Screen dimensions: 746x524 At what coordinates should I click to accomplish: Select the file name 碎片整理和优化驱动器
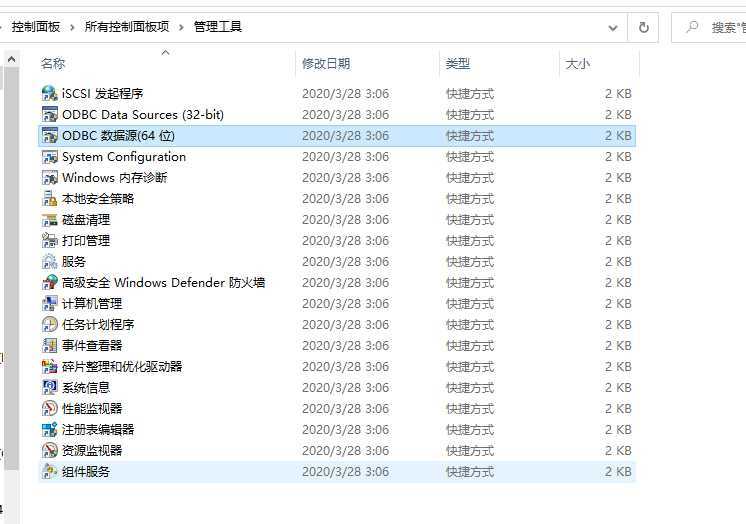click(122, 366)
